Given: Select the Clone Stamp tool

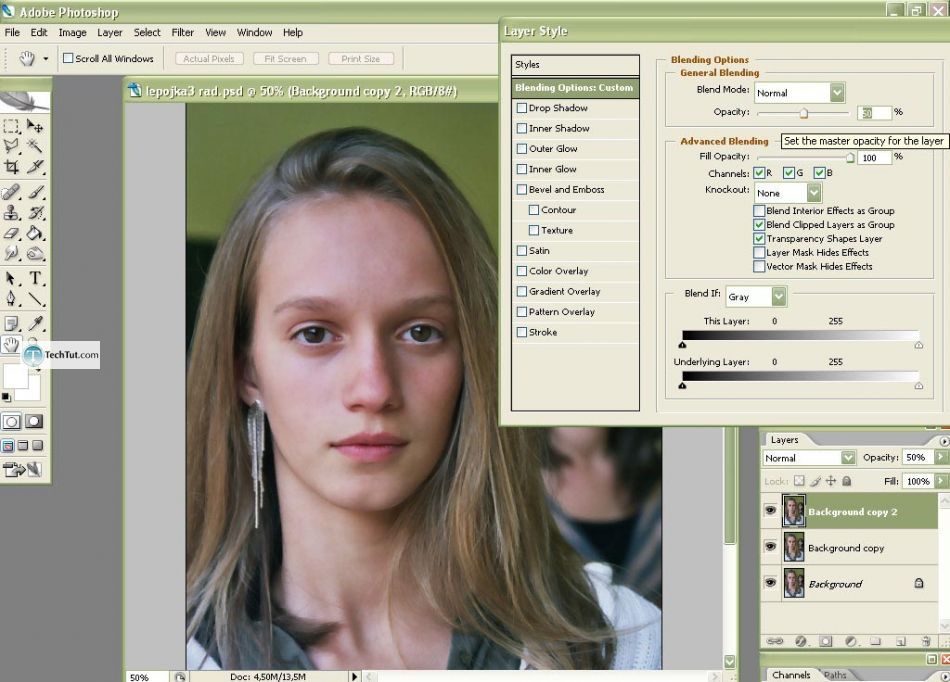Looking at the screenshot, I should pyautogui.click(x=11, y=213).
